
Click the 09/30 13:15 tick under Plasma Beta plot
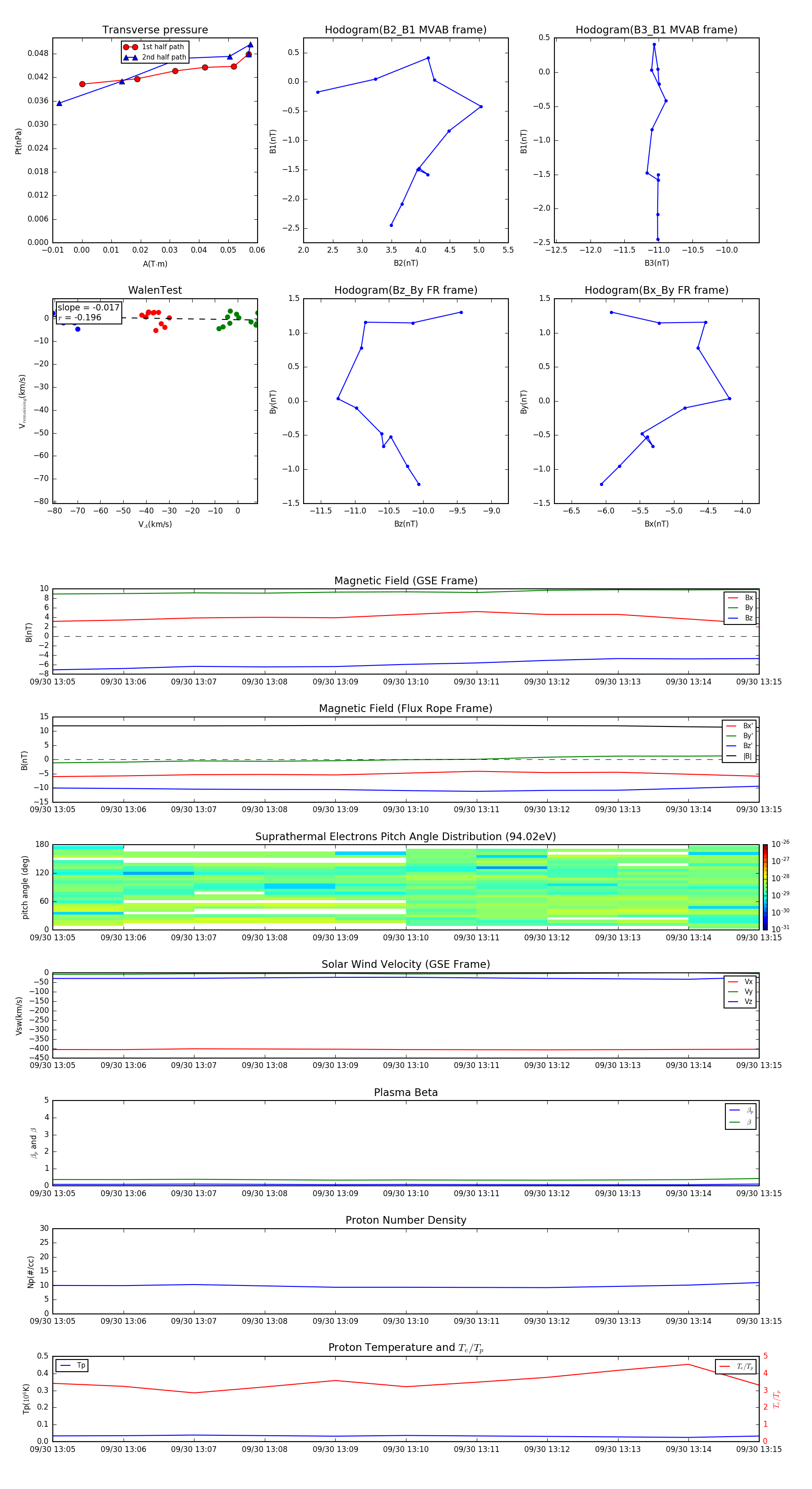click(x=759, y=1193)
